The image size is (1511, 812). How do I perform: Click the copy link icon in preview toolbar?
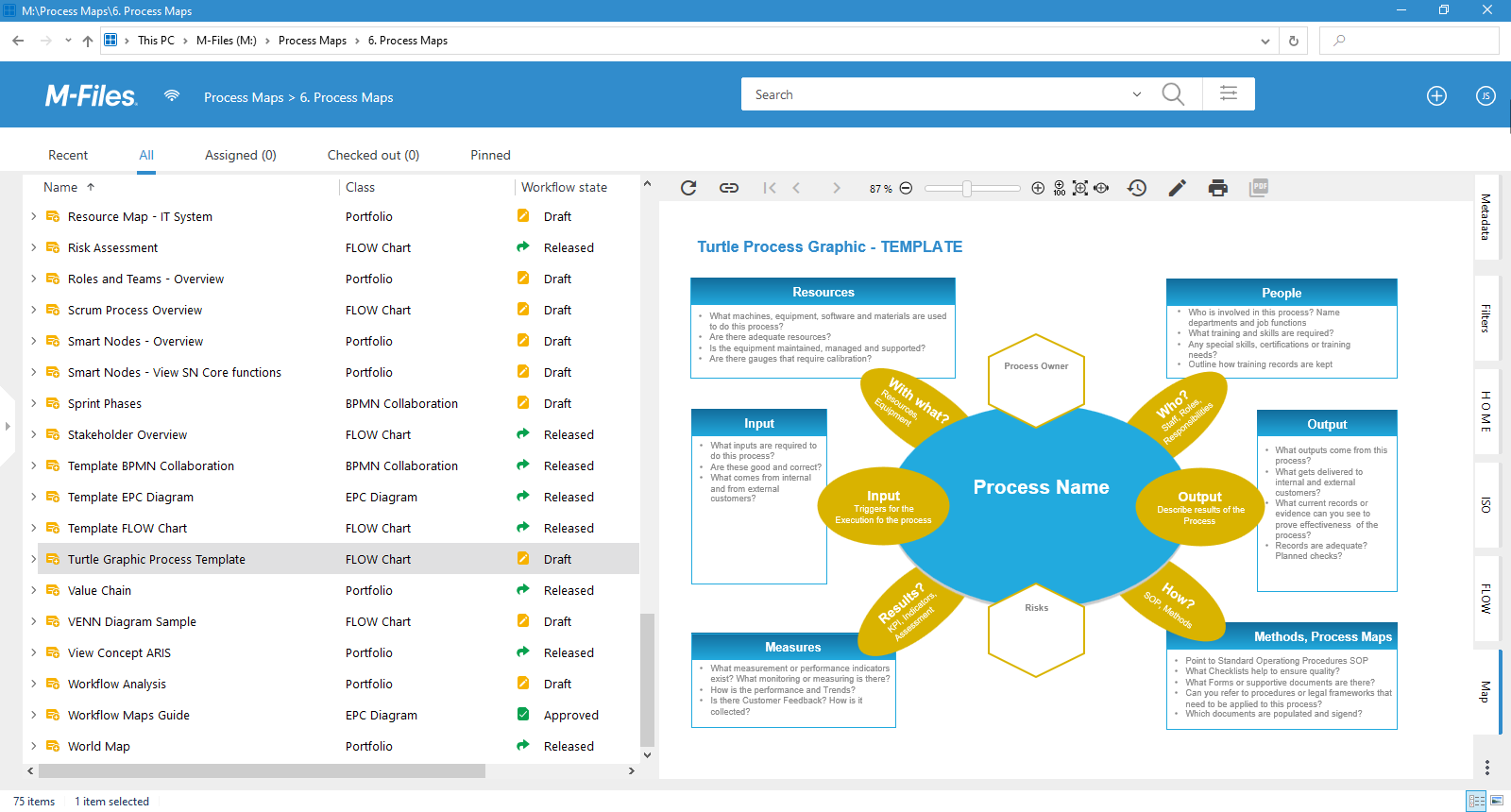pos(729,188)
